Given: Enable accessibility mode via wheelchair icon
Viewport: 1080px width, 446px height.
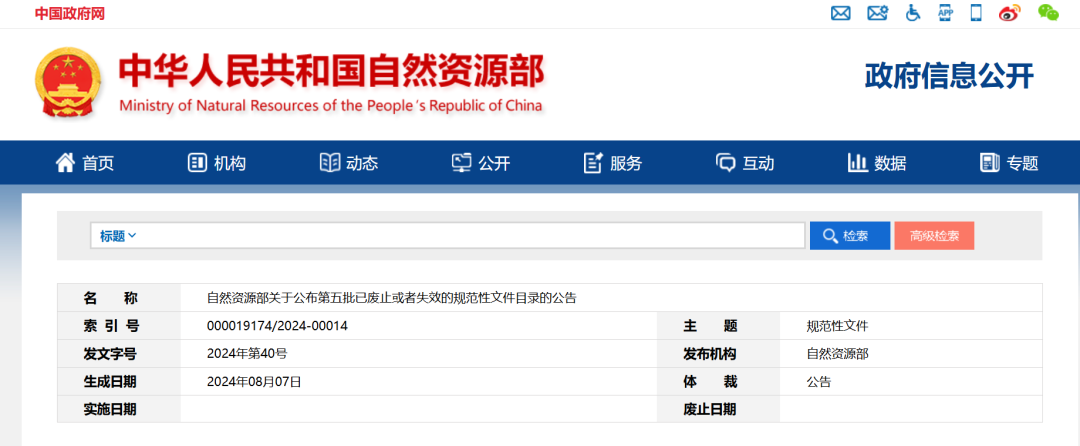Looking at the screenshot, I should pos(912,13).
